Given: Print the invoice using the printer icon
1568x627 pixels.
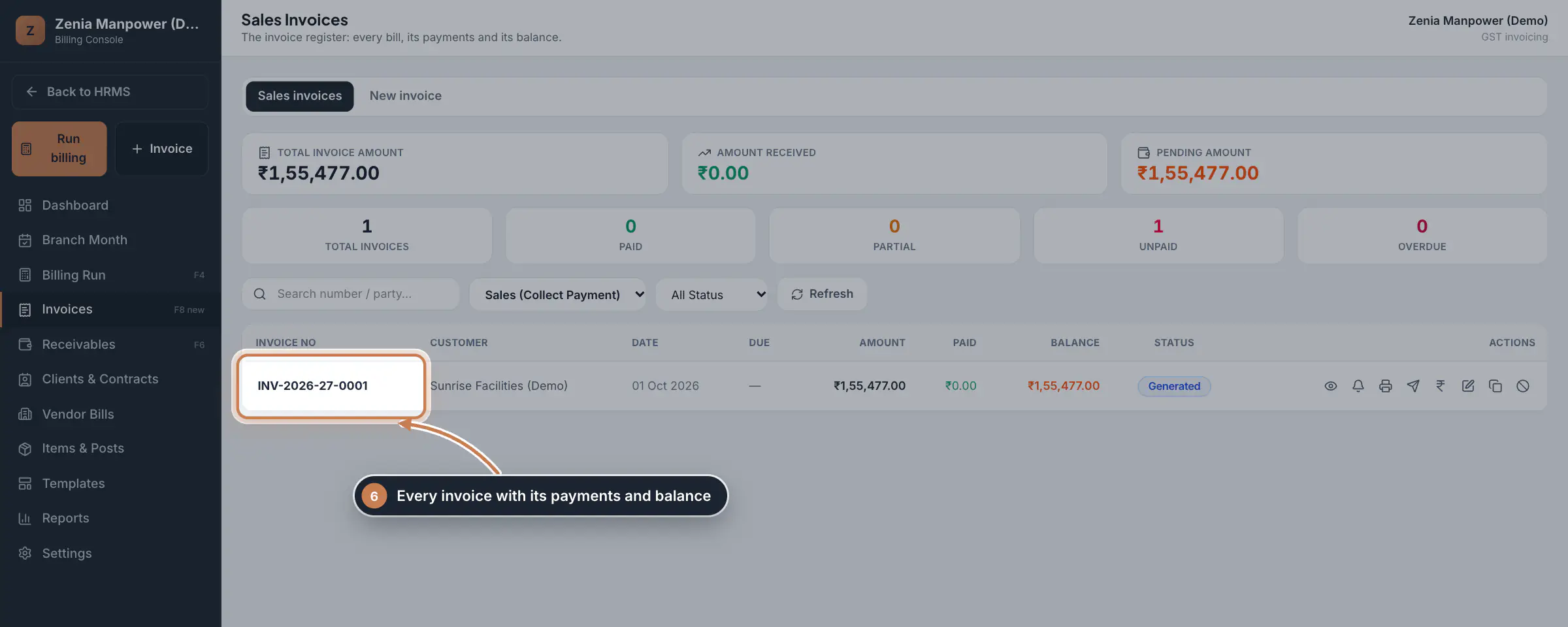Looking at the screenshot, I should 1385,386.
